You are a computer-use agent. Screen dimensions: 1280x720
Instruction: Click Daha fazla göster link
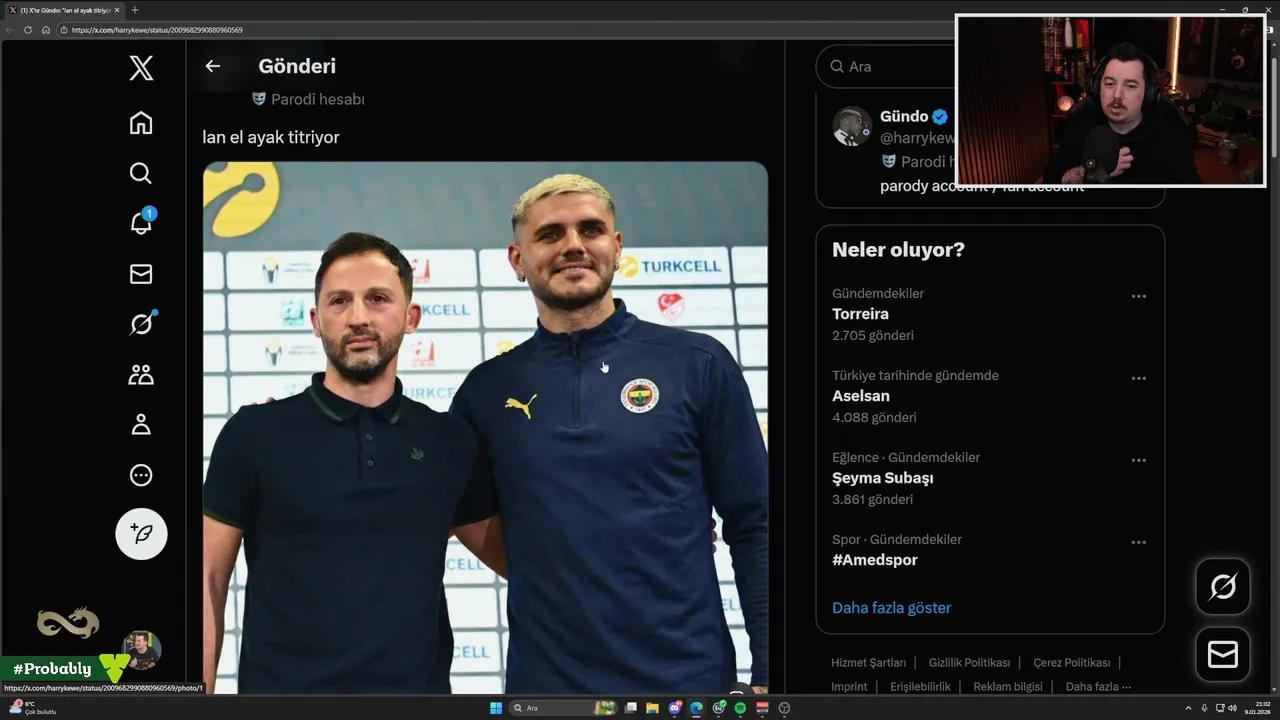891,607
